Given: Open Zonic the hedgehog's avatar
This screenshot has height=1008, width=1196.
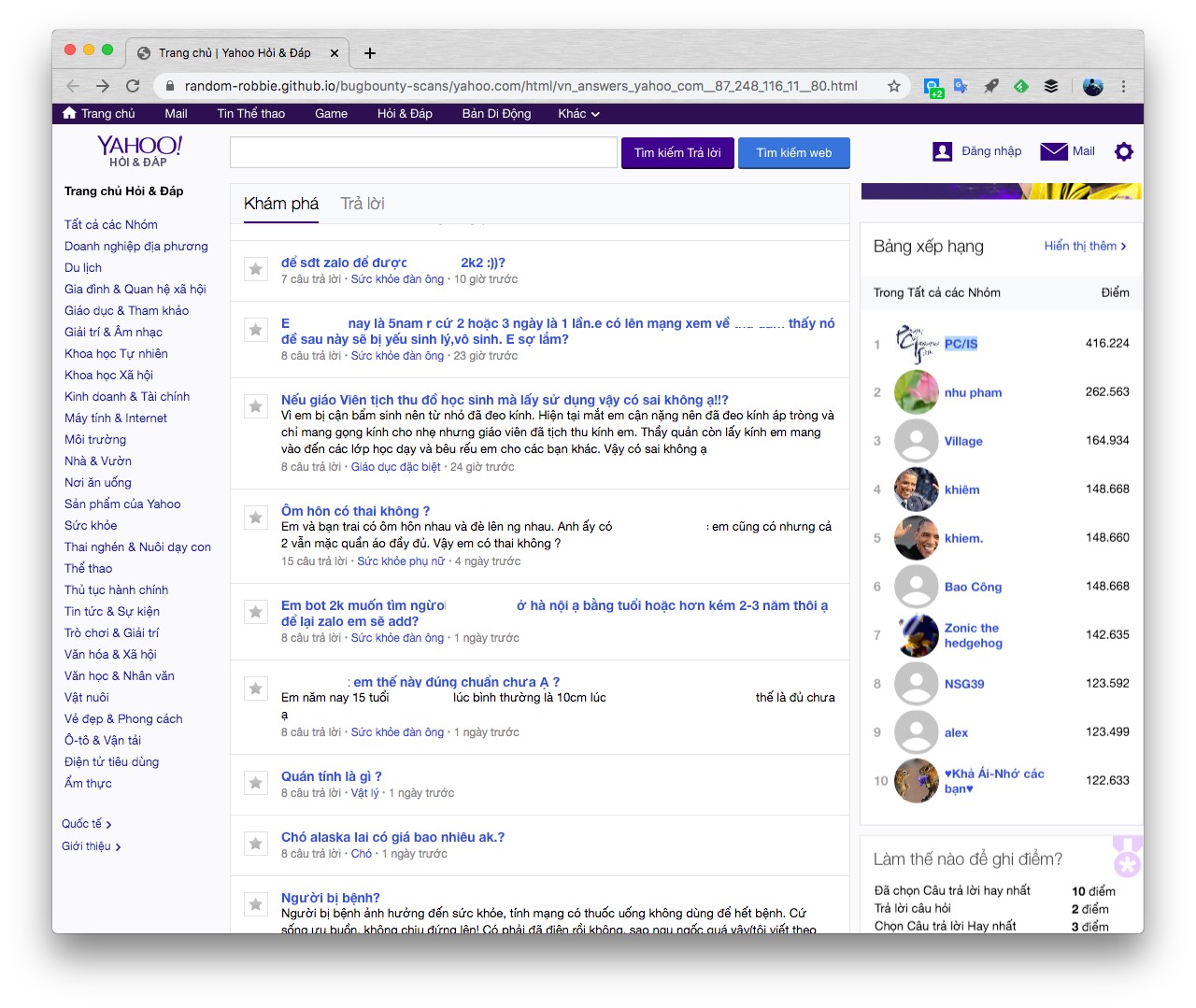Looking at the screenshot, I should click(916, 635).
